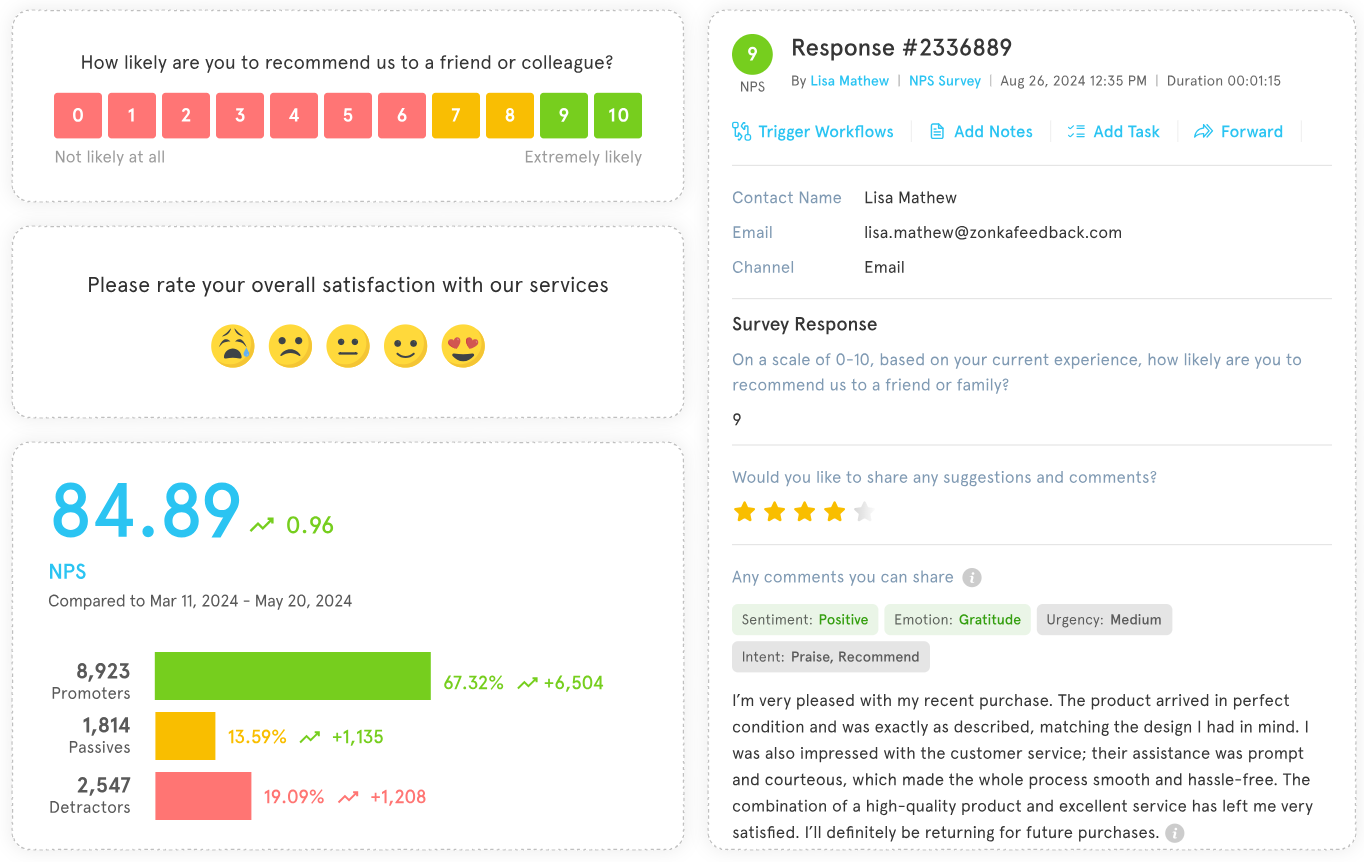Image resolution: width=1364 pixels, height=862 pixels.
Task: Expand the Survey Response section
Action: pos(805,324)
